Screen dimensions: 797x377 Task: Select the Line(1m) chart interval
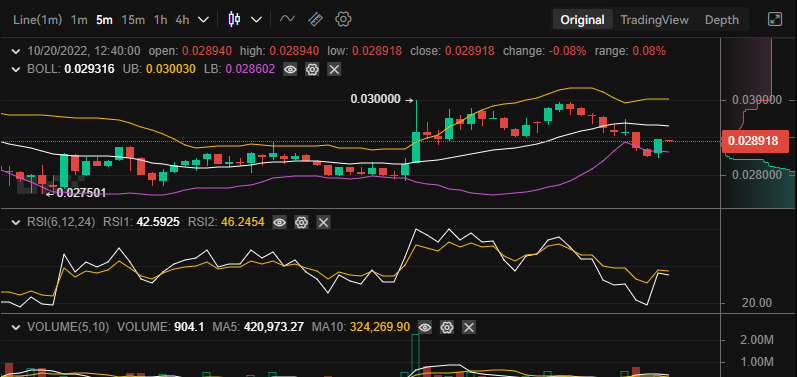[37, 20]
